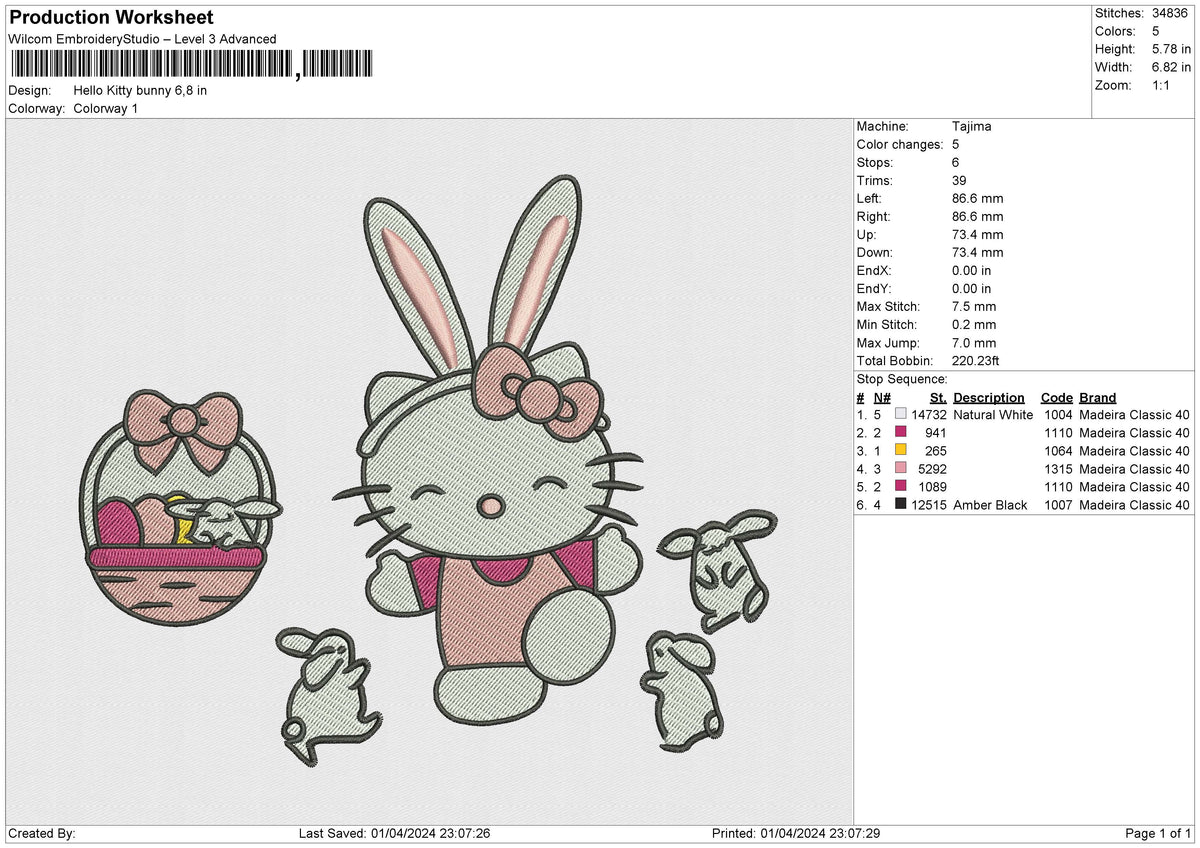Select code 1004 in the stop sequence

1056,414
